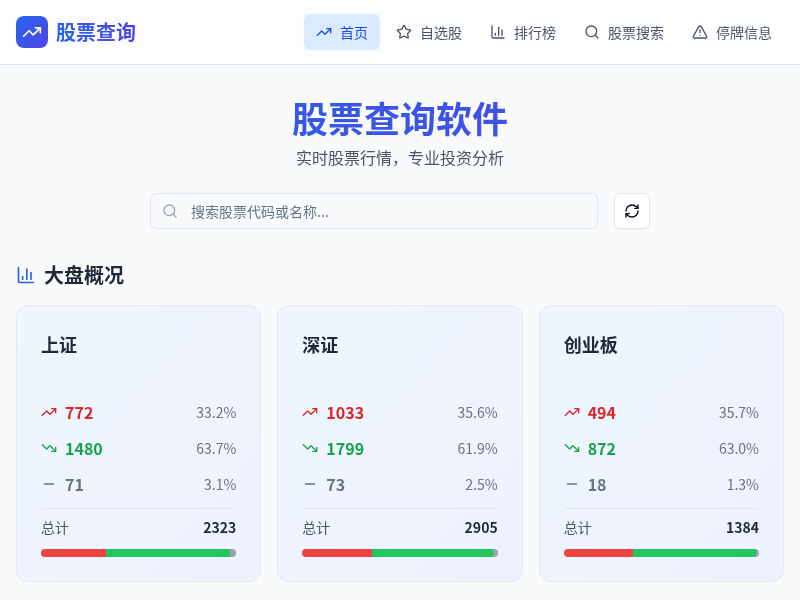Open the 停牌信息 tab
The image size is (800, 600).
pyautogui.click(x=732, y=32)
